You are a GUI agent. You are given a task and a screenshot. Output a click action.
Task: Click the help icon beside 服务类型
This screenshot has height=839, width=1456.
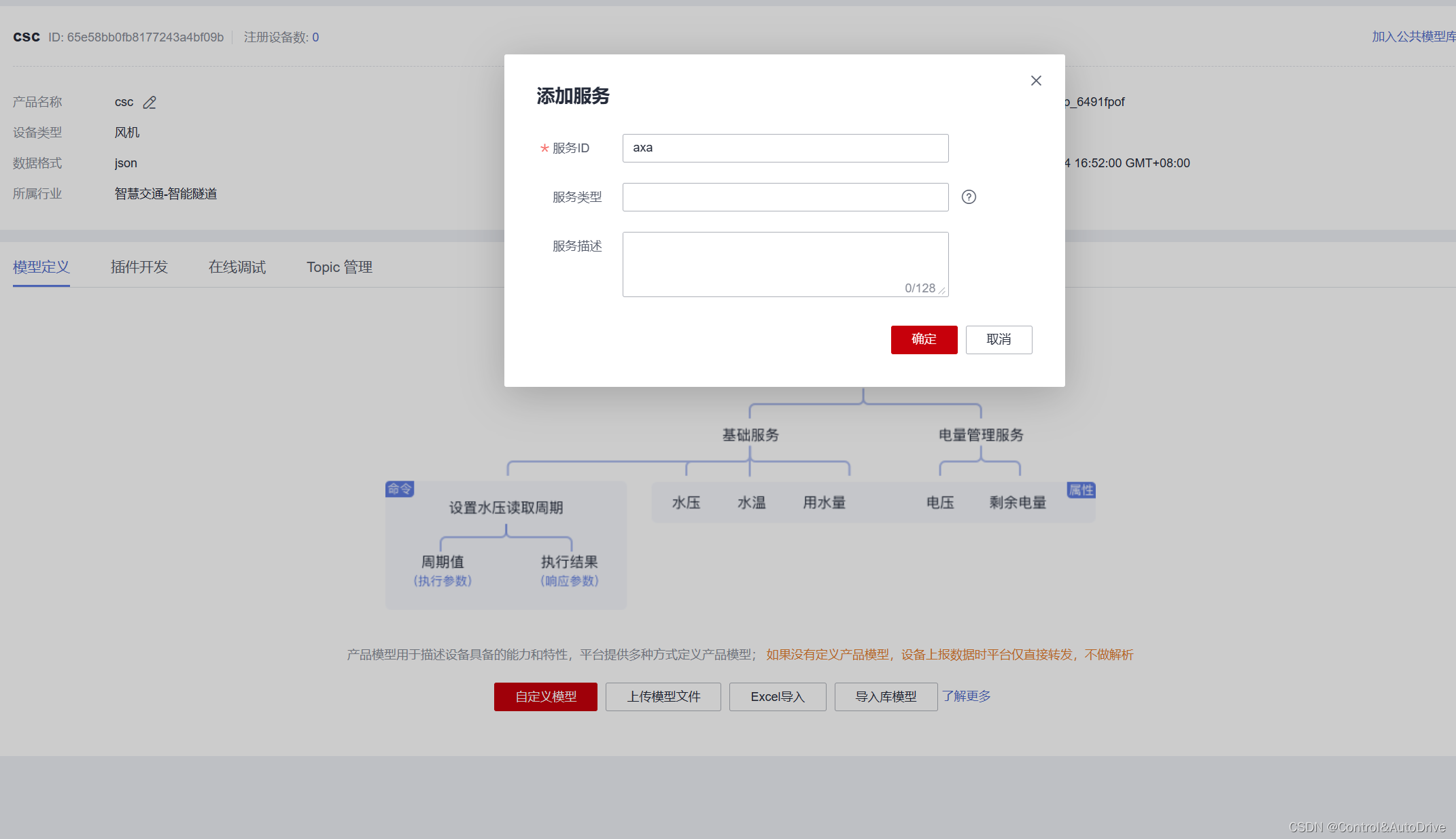(x=969, y=197)
